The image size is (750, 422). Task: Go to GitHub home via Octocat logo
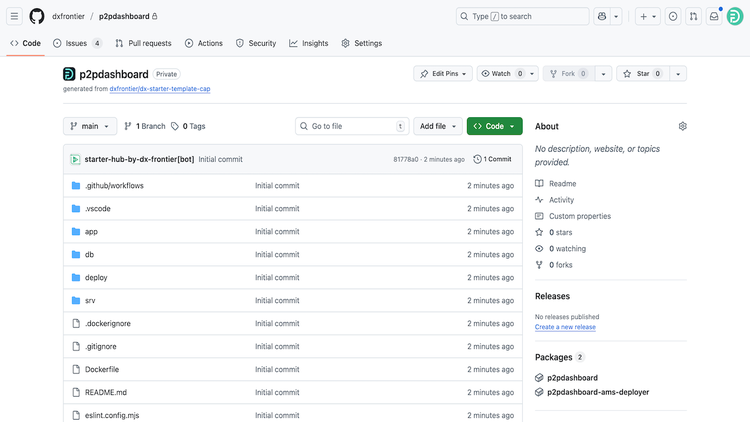(37, 16)
